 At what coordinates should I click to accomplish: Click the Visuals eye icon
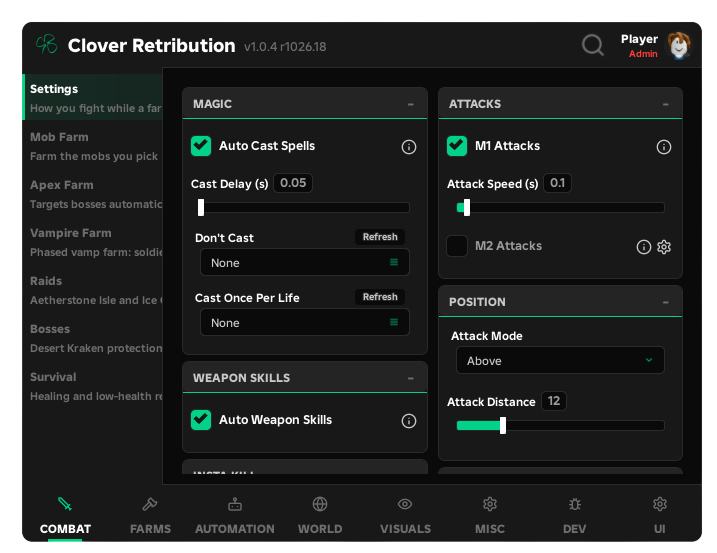[x=405, y=504]
